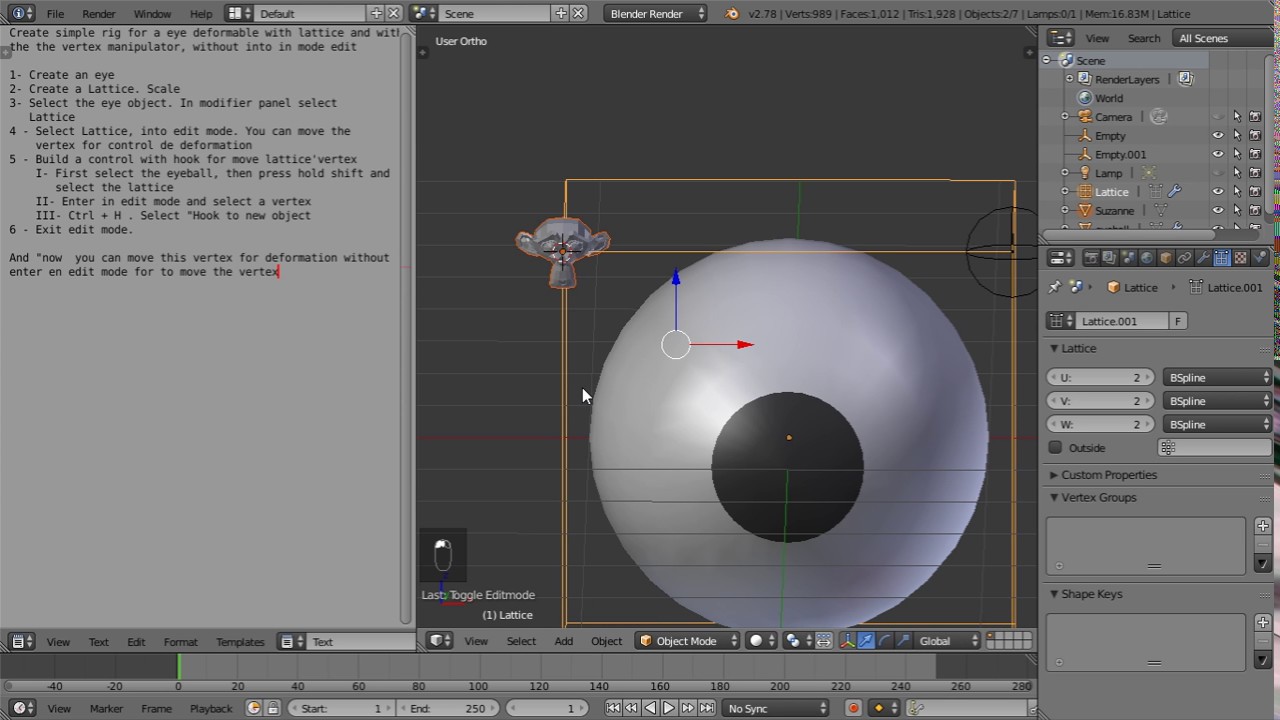
Task: Click the Lattice.001 datablock name field
Action: (1123, 321)
